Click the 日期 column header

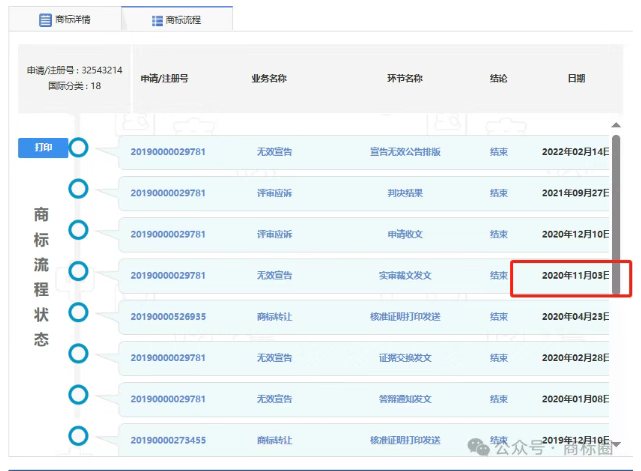coord(576,78)
